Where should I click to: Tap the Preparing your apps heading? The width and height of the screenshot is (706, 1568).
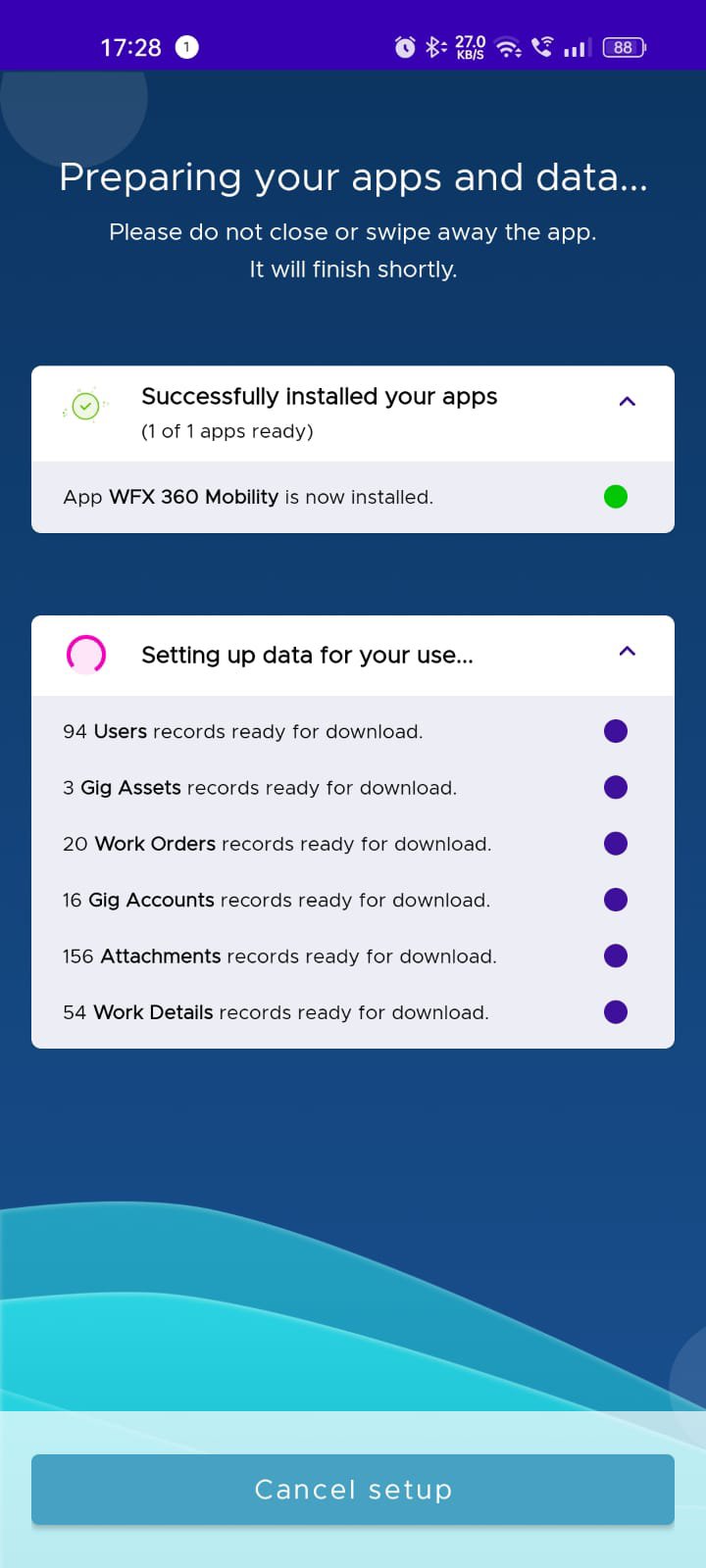click(x=353, y=178)
